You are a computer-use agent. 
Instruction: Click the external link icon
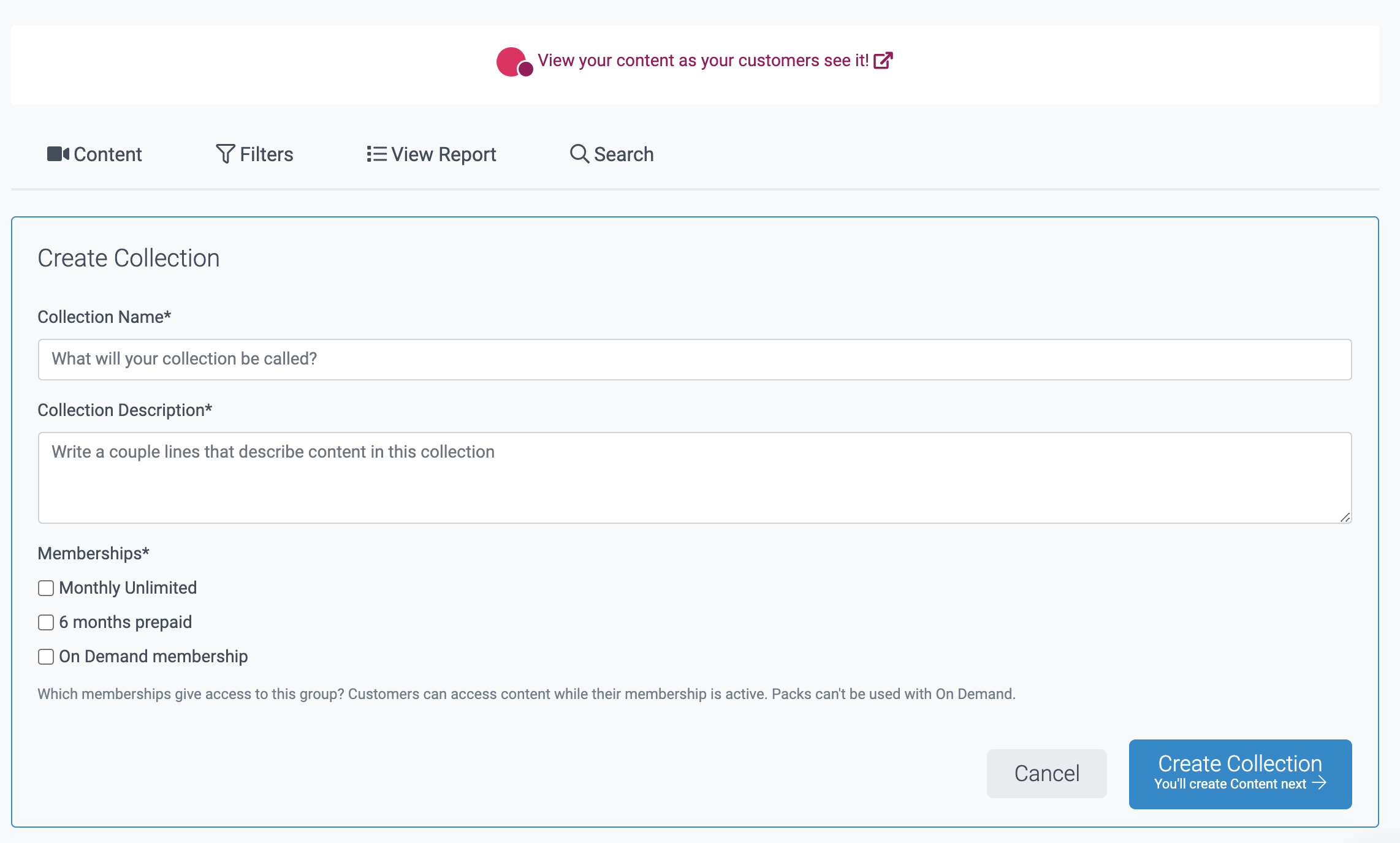883,61
